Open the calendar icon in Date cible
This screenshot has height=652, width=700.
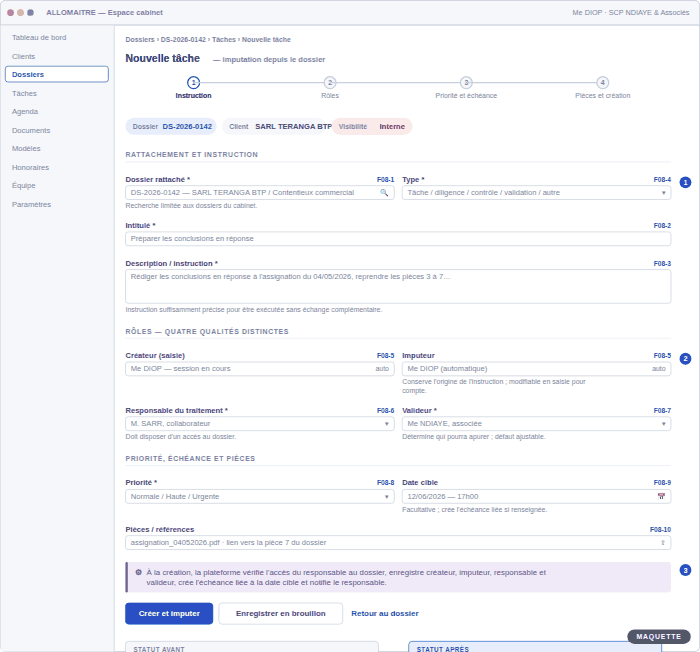pos(661,496)
